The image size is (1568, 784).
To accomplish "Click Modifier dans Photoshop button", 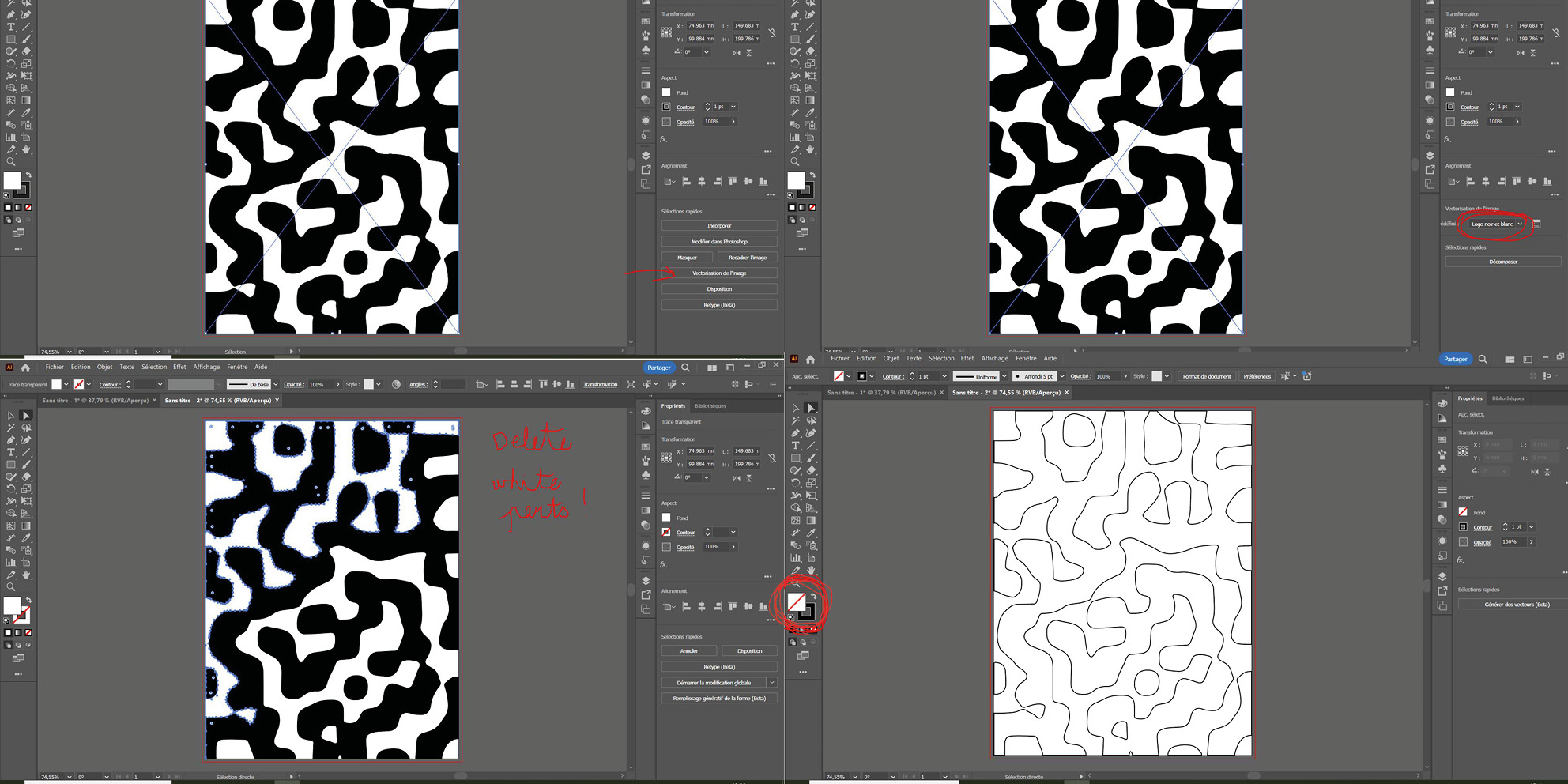I will click(719, 242).
